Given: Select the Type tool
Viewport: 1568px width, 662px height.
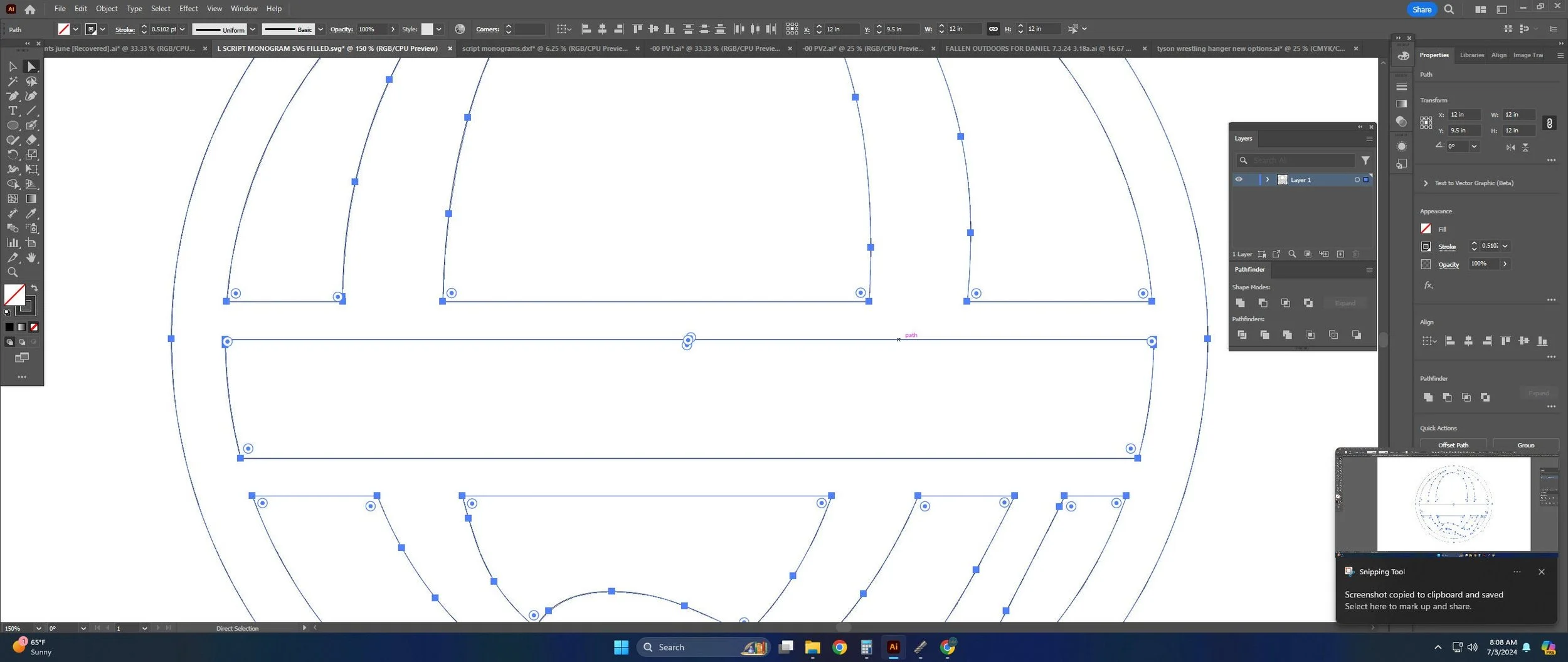Looking at the screenshot, I should point(12,110).
